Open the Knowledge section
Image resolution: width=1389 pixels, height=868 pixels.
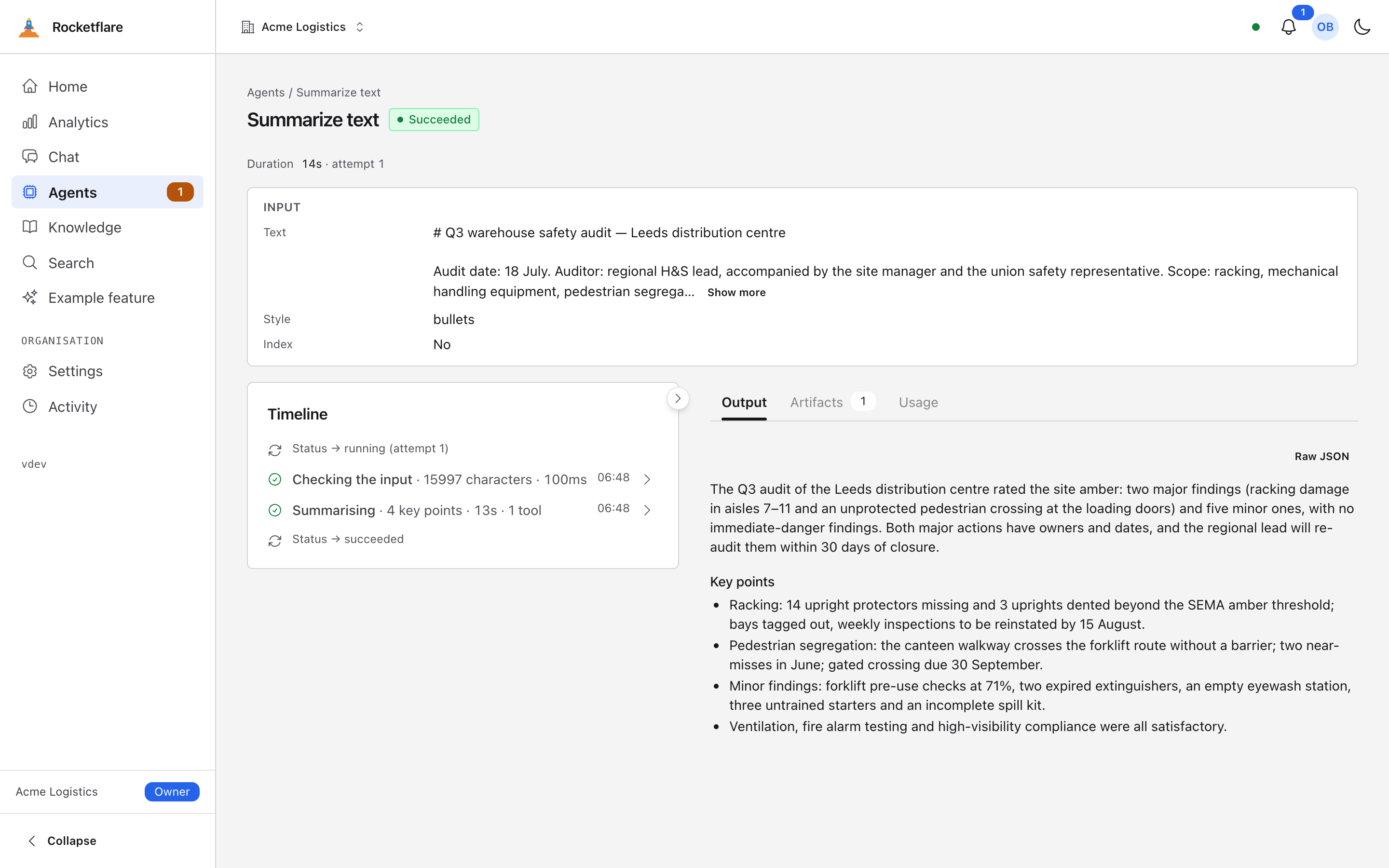(108, 227)
